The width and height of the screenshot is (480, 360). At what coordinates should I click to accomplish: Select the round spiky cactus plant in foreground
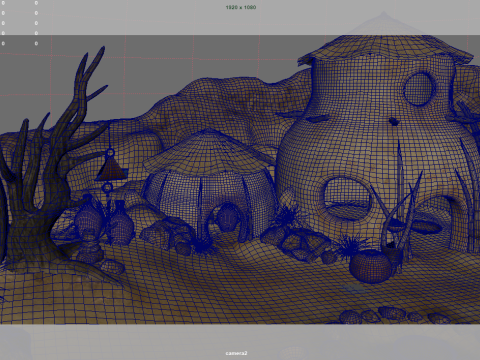370,266
